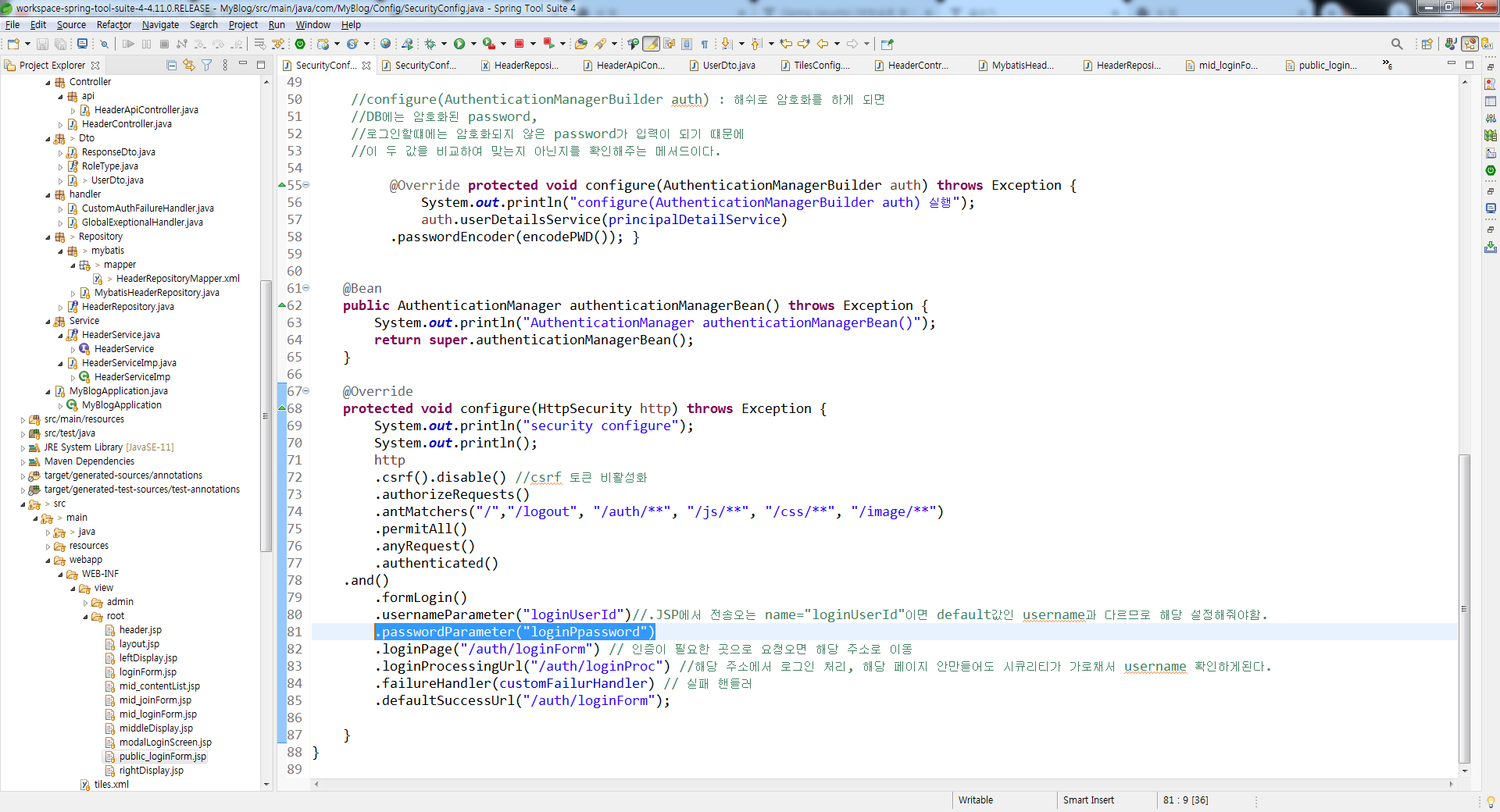Fold the method at line 55

click(x=306, y=185)
